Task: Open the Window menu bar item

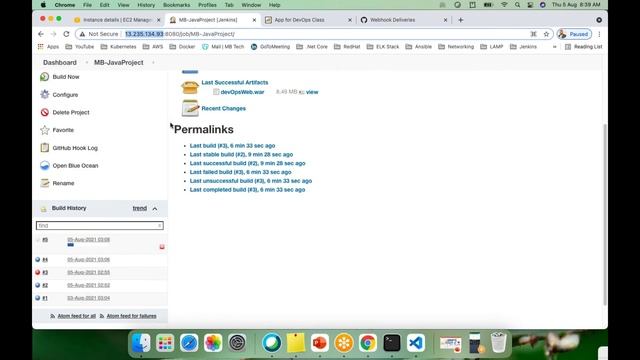Action: 251,5
